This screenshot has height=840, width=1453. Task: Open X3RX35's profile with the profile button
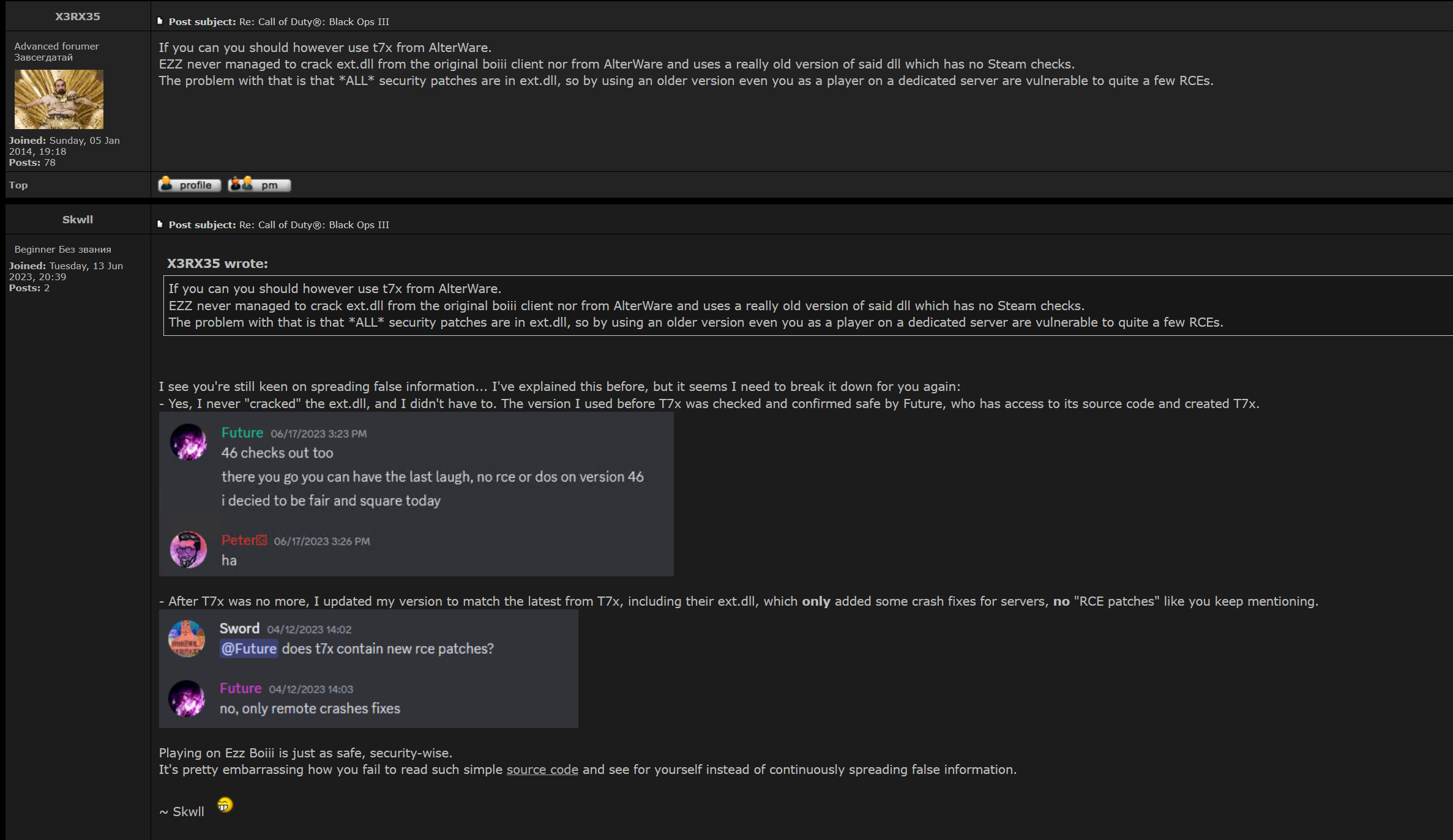click(189, 185)
